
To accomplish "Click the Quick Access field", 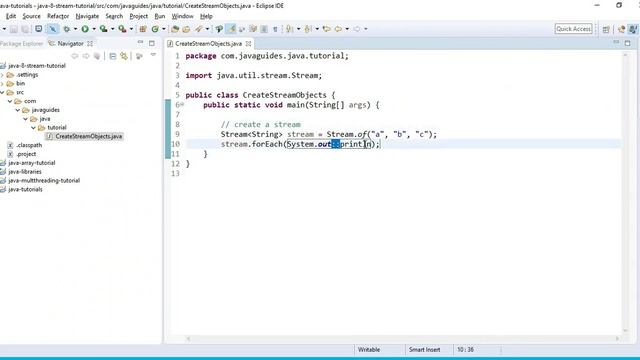I will (573, 29).
